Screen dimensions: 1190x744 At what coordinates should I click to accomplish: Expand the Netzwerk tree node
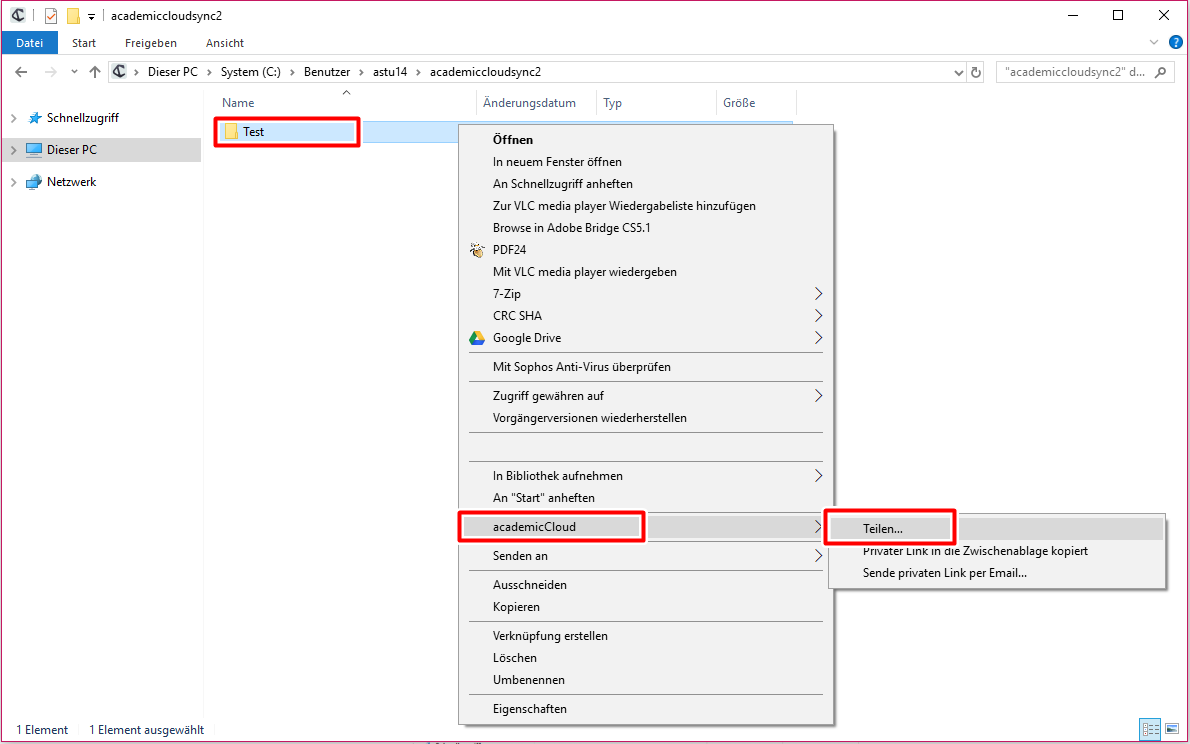[13, 182]
